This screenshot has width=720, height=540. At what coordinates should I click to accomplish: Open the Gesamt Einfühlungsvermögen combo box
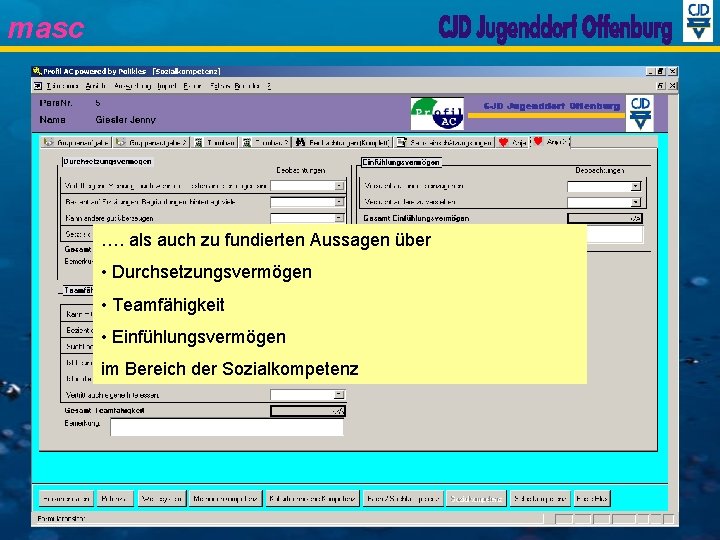click(x=604, y=219)
